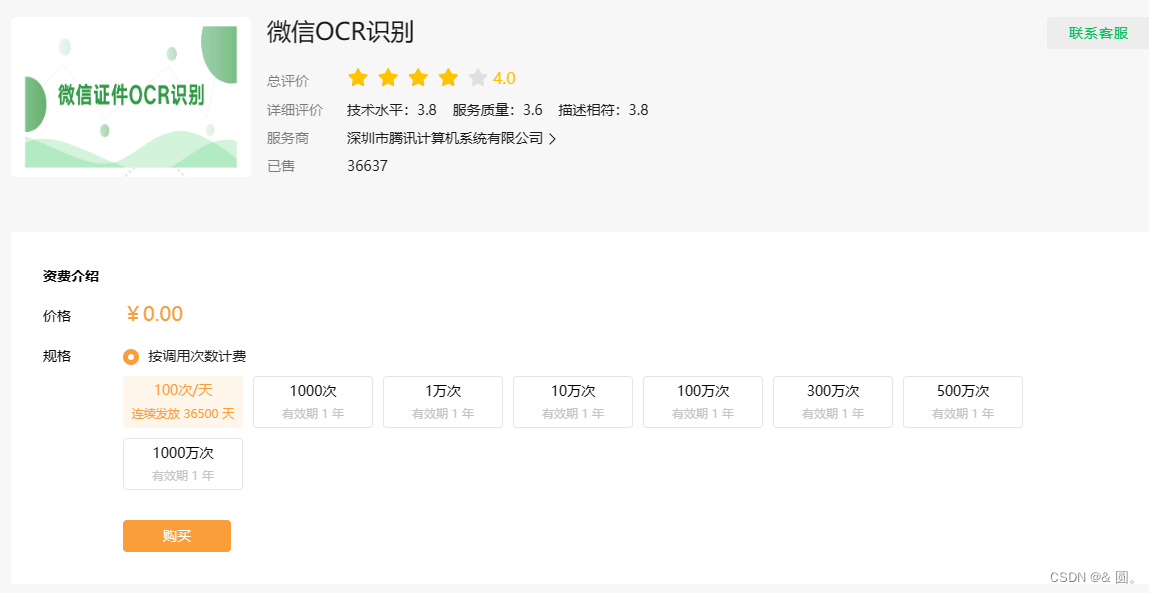This screenshot has width=1149, height=593.
Task: Select the 按调用次数计费 radio button
Action: click(131, 357)
